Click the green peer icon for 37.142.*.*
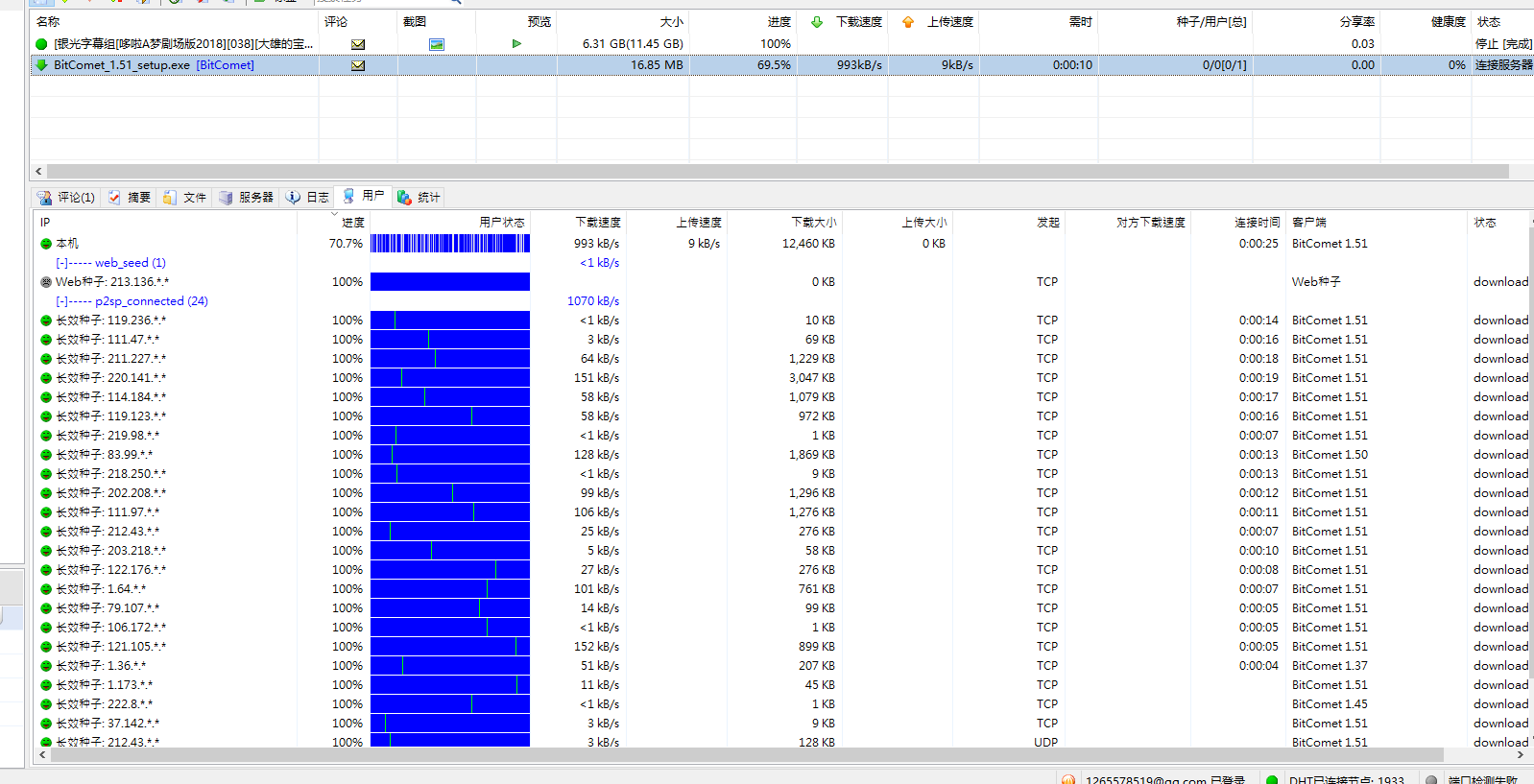 [46, 724]
